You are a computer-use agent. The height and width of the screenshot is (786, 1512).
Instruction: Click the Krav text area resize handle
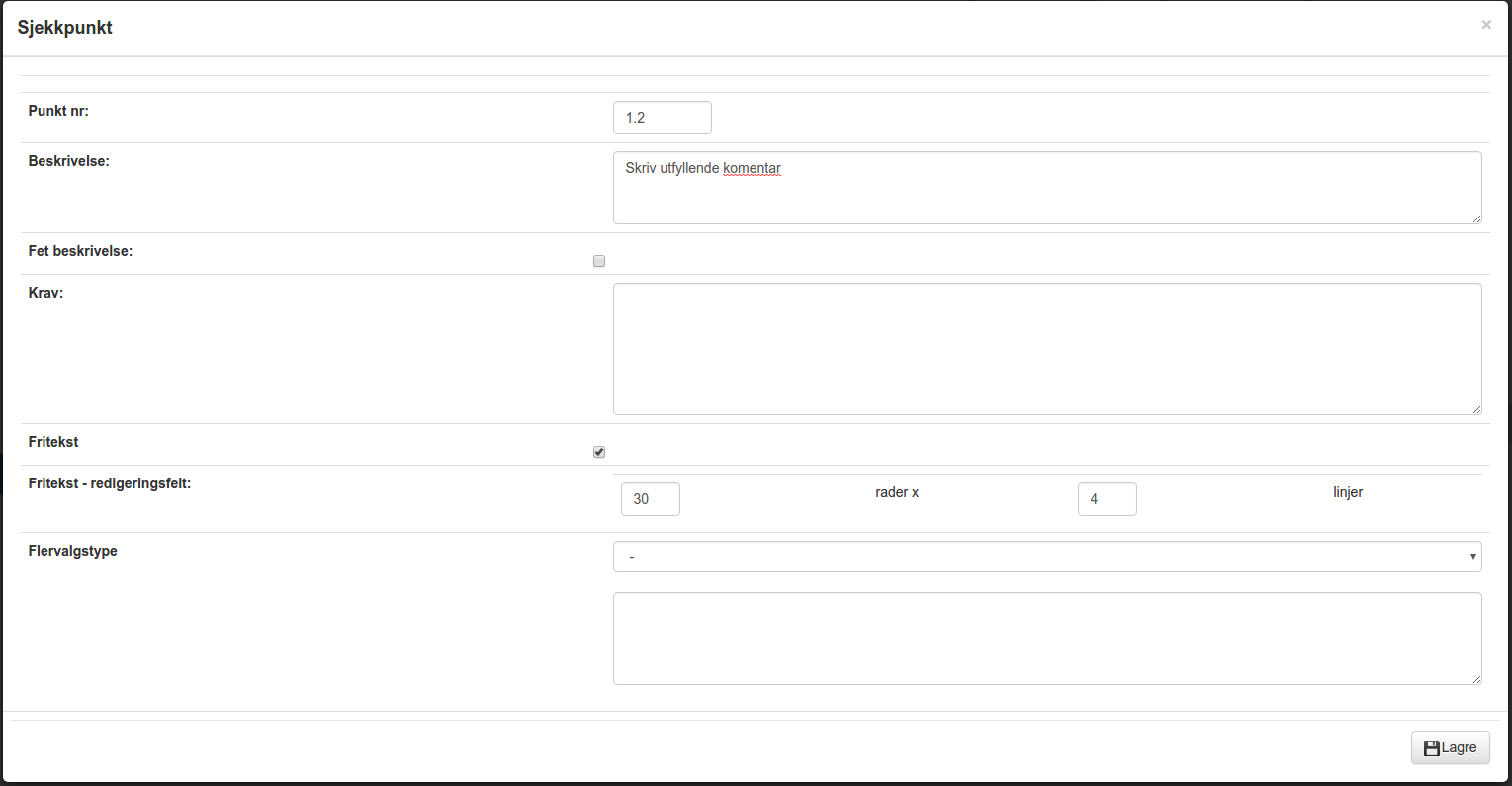1476,409
